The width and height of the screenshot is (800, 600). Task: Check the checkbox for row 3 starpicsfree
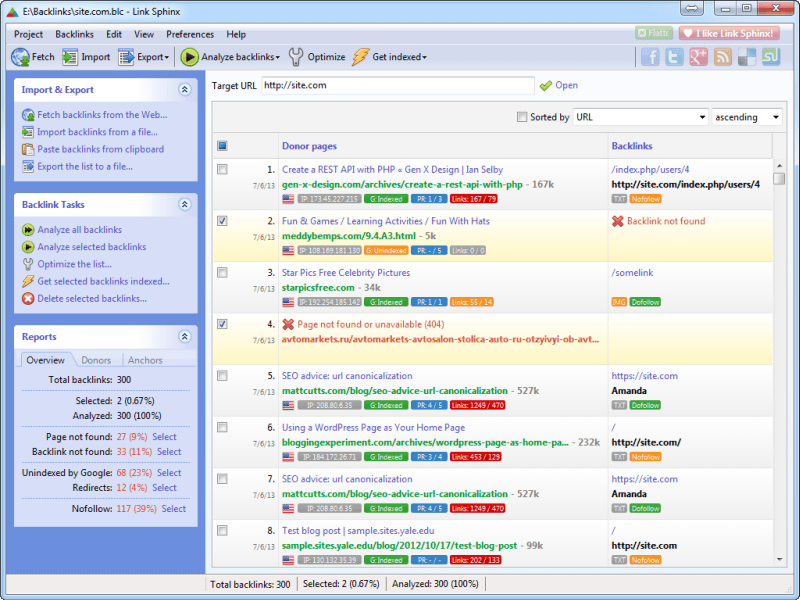pyautogui.click(x=222, y=272)
